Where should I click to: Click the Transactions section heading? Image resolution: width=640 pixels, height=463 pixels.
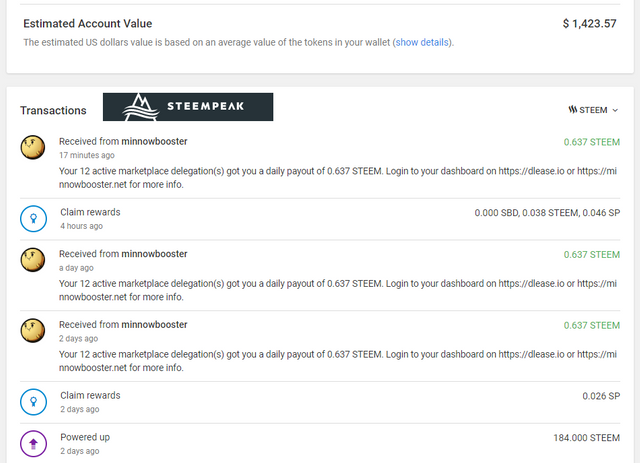click(x=53, y=110)
